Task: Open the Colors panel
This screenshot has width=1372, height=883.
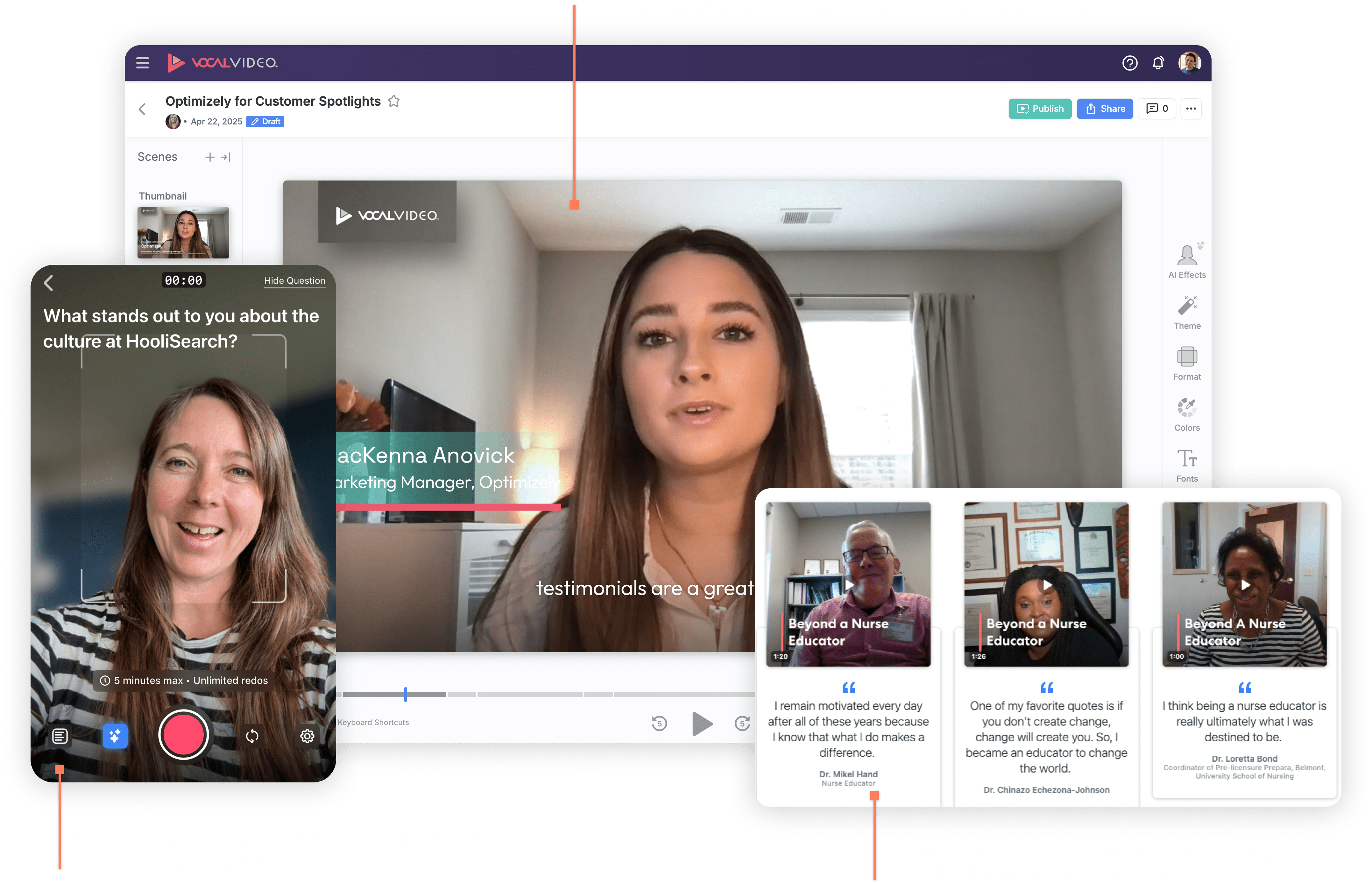Action: pos(1187,414)
